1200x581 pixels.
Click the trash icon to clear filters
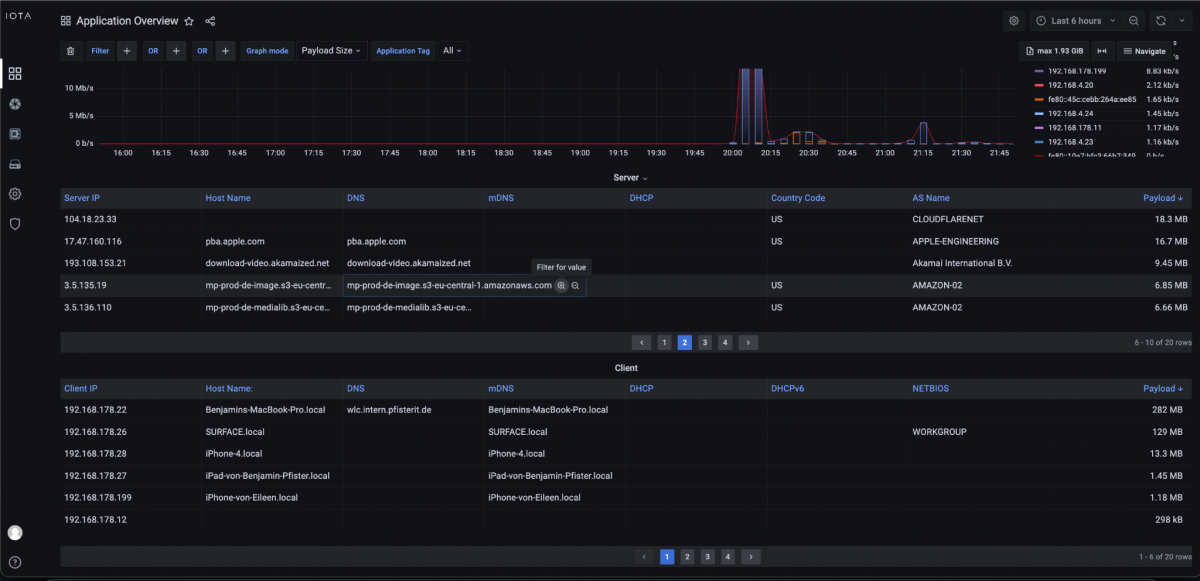(x=70, y=51)
